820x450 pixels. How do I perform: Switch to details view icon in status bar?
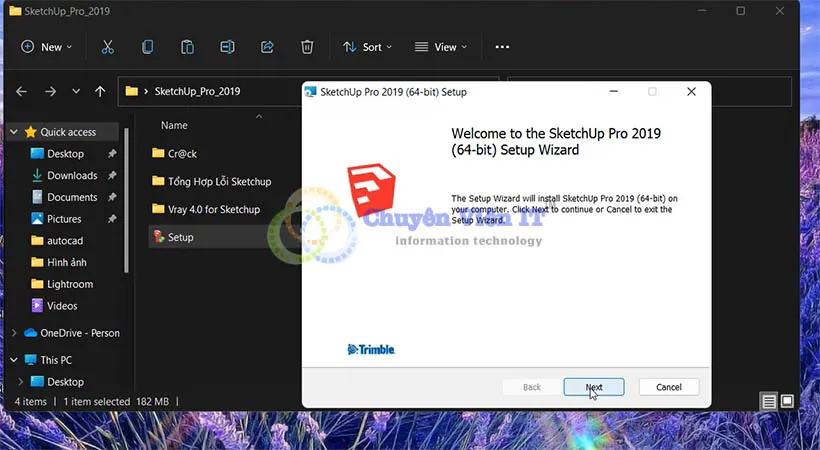pos(769,401)
